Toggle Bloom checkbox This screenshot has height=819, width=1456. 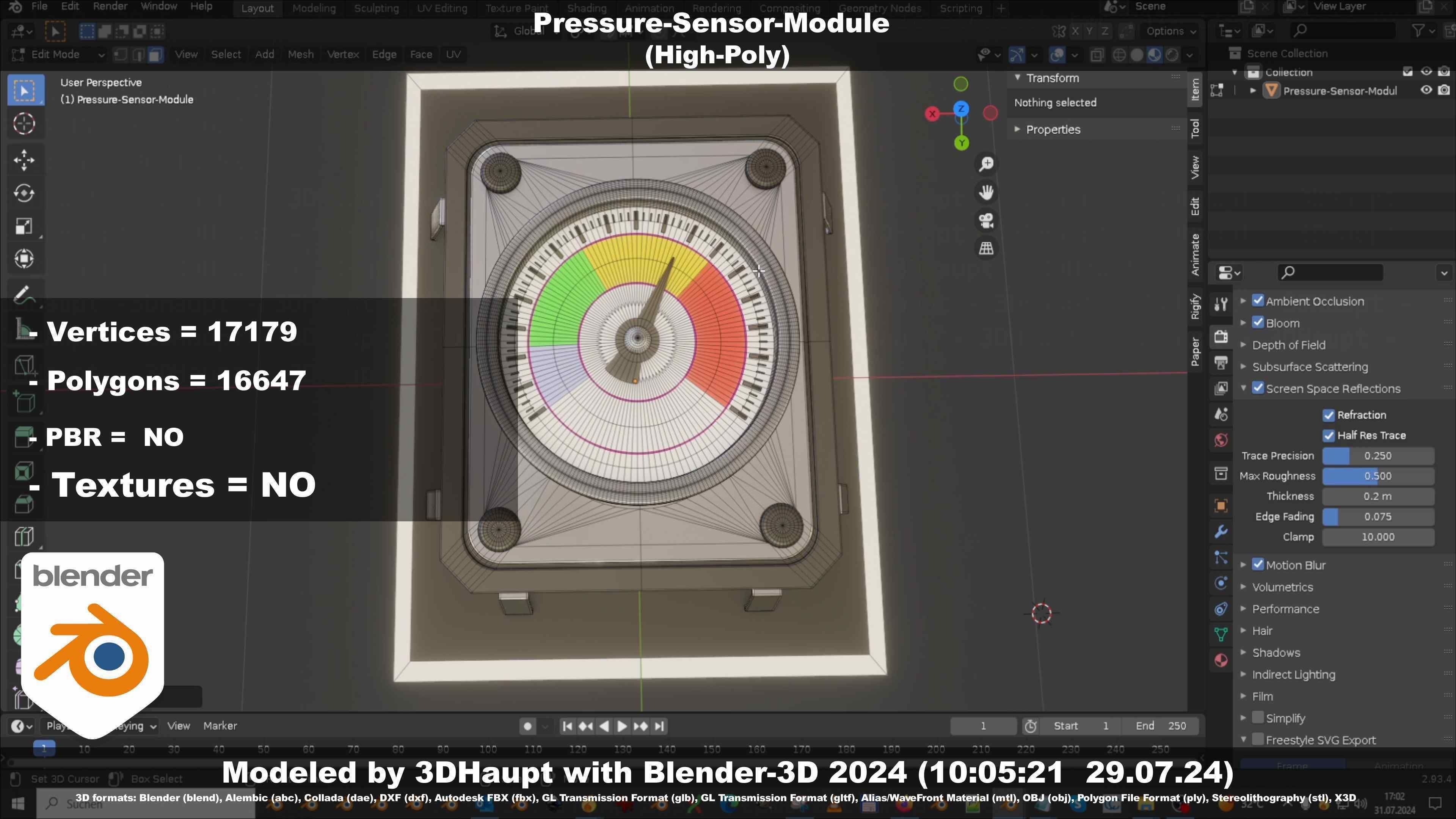(x=1258, y=323)
